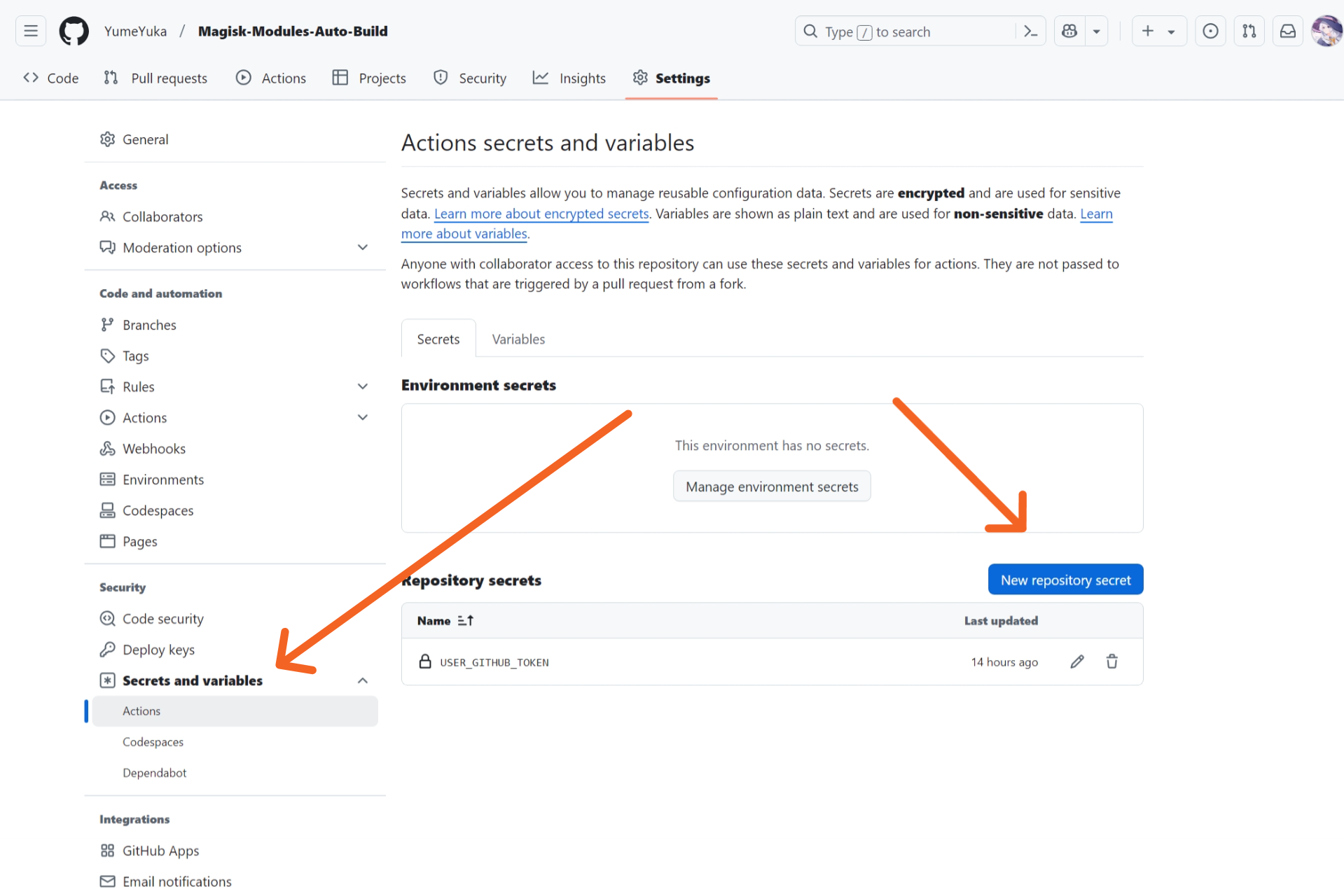Edit the USER_GITHUB_TOKEN secret with pencil icon

coord(1077,661)
